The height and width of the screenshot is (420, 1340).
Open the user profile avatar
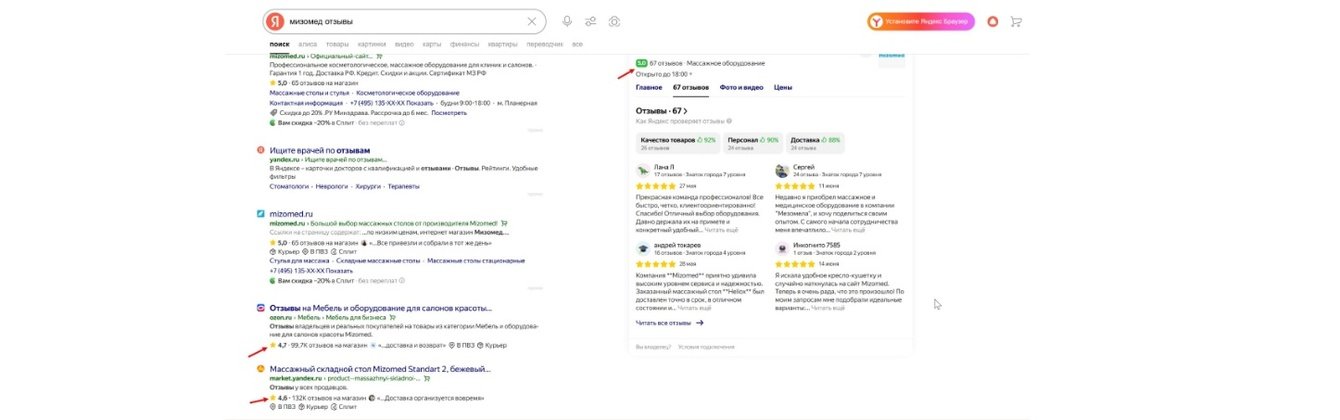point(992,21)
